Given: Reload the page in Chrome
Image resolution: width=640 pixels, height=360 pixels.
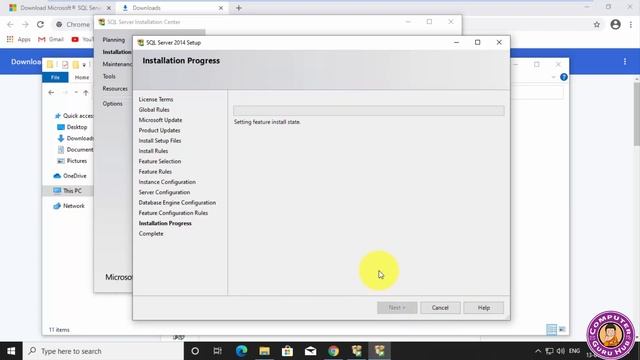Looking at the screenshot, I should 40,24.
